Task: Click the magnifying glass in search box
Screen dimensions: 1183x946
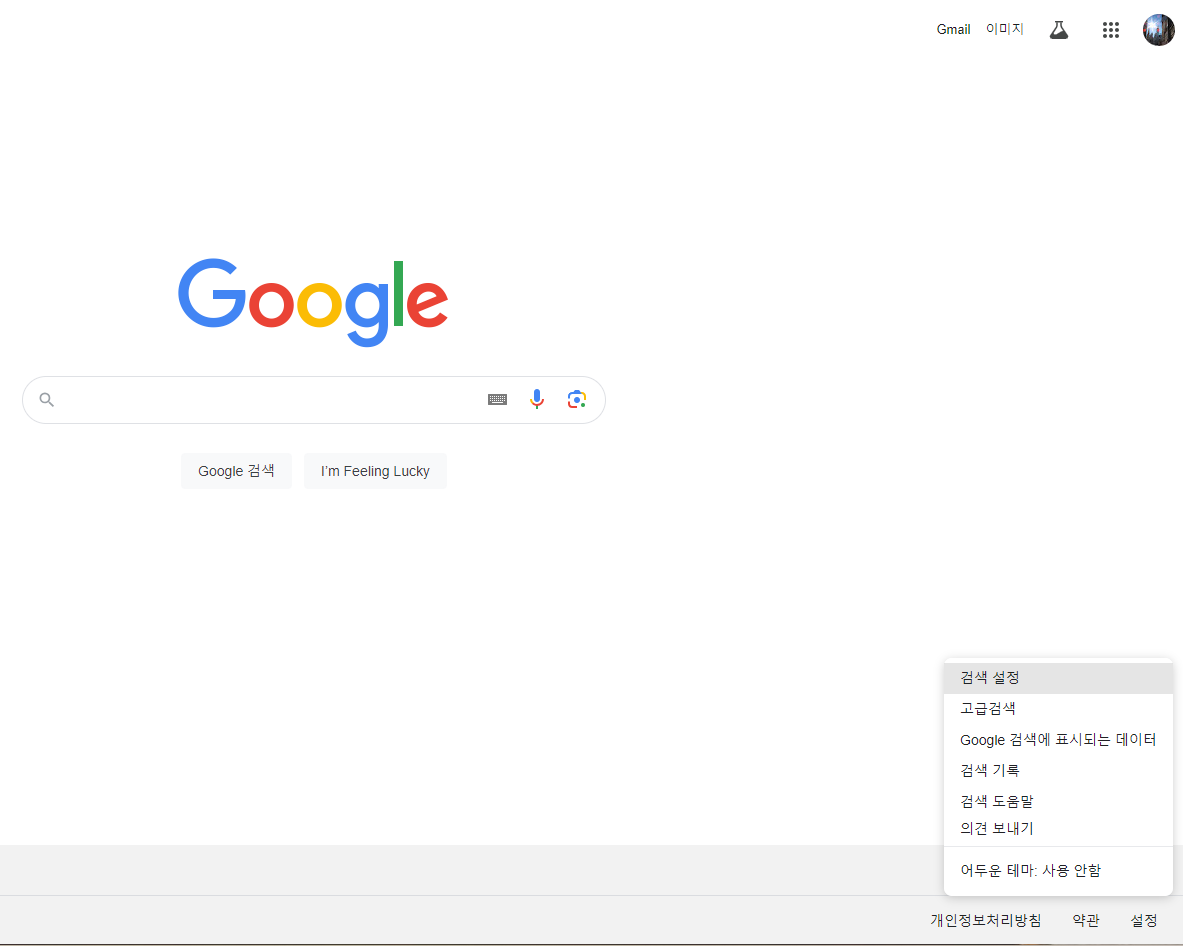Action: coord(47,400)
